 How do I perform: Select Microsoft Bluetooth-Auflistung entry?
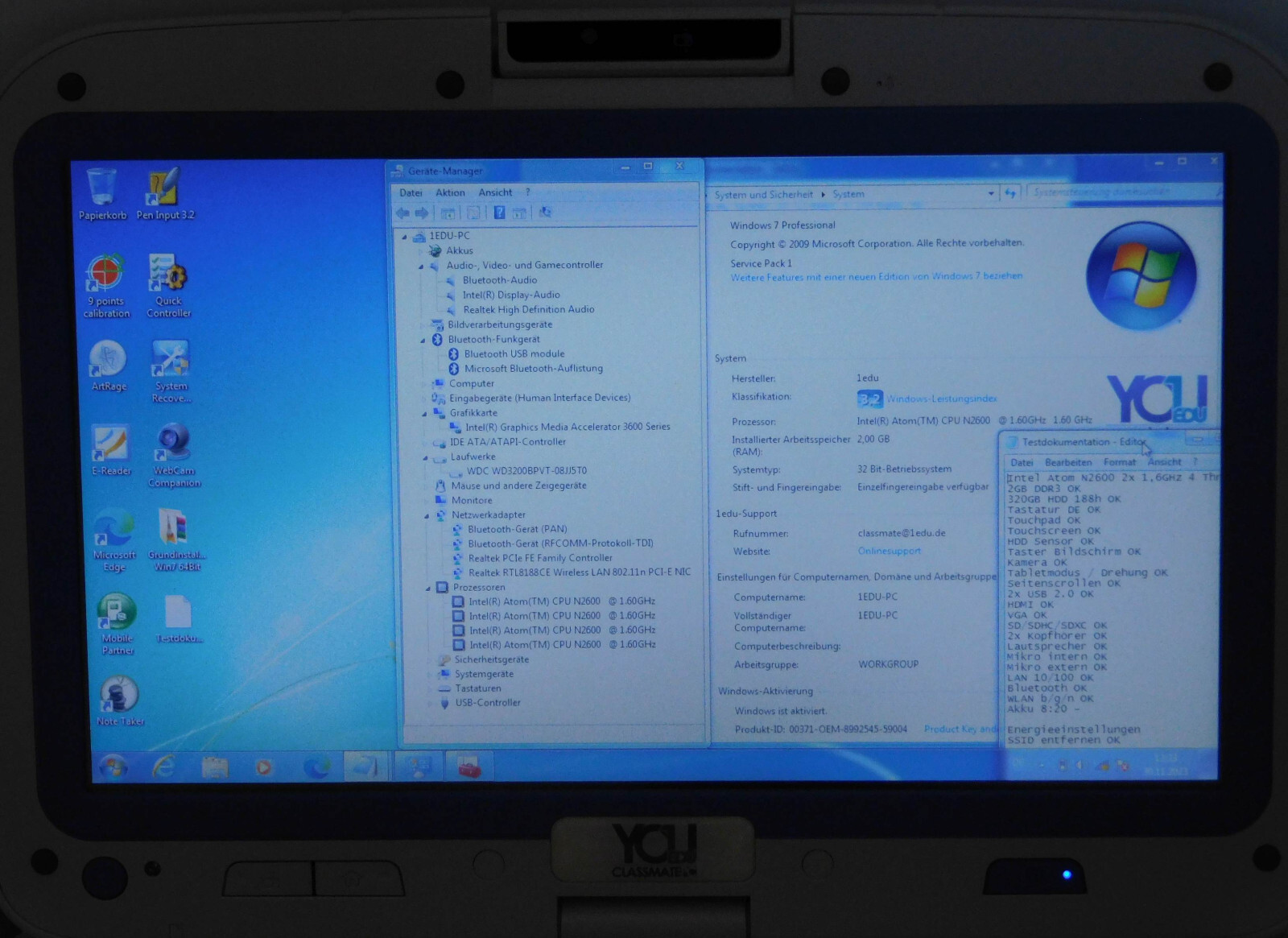[x=533, y=368]
